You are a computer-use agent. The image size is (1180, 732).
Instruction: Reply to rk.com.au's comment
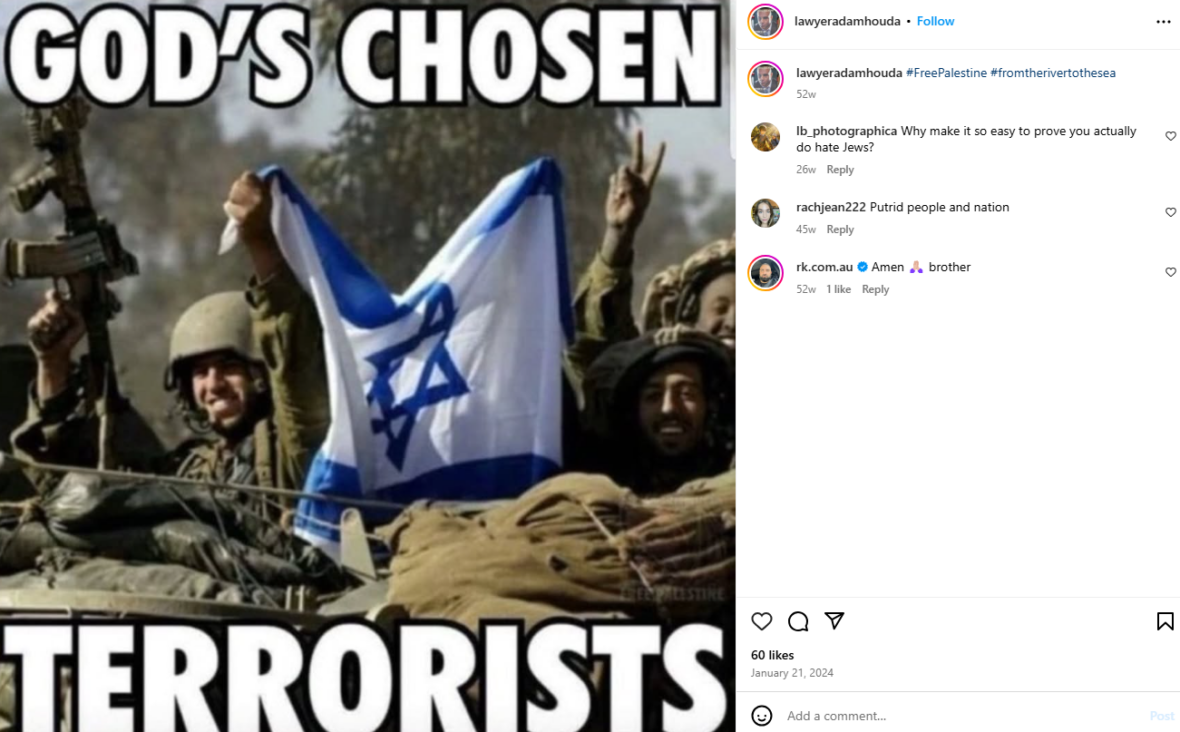875,289
